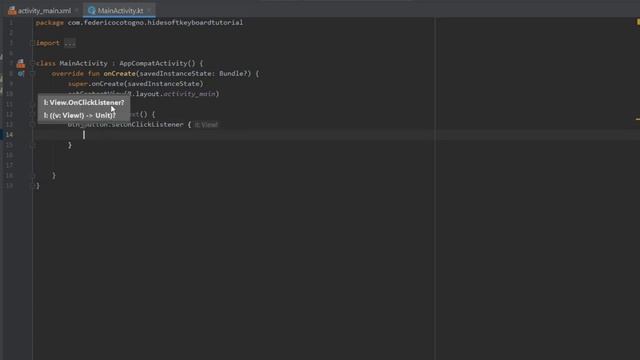Screen dimensions: 640x360
Task: Click the super.onCreate(savedInstanceState) call
Action: tap(136, 84)
